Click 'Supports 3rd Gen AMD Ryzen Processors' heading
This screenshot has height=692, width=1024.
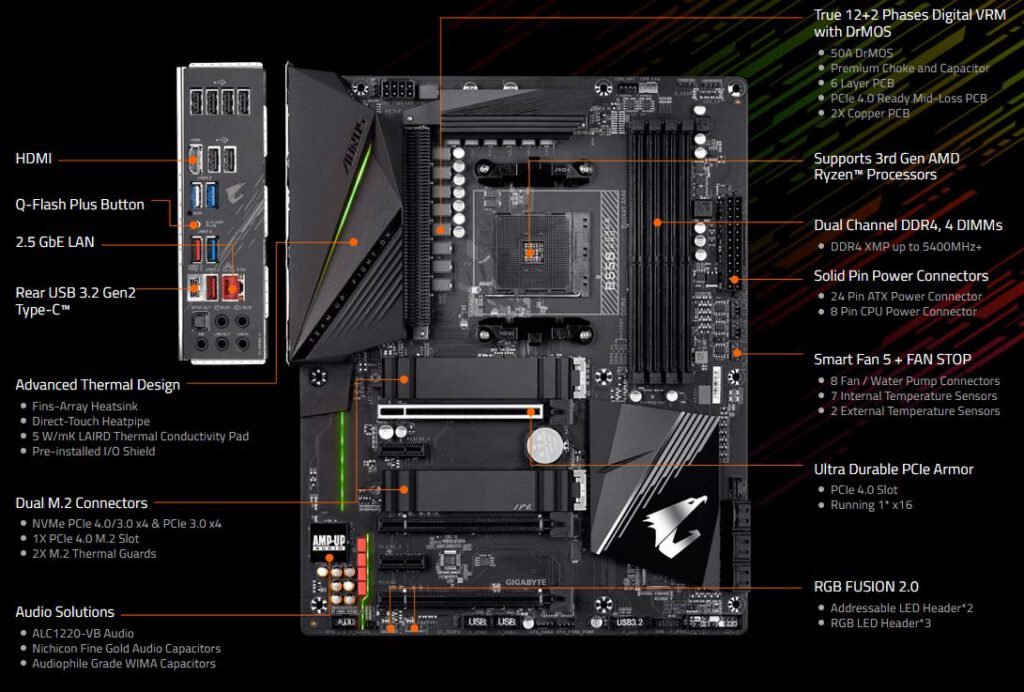(x=886, y=166)
